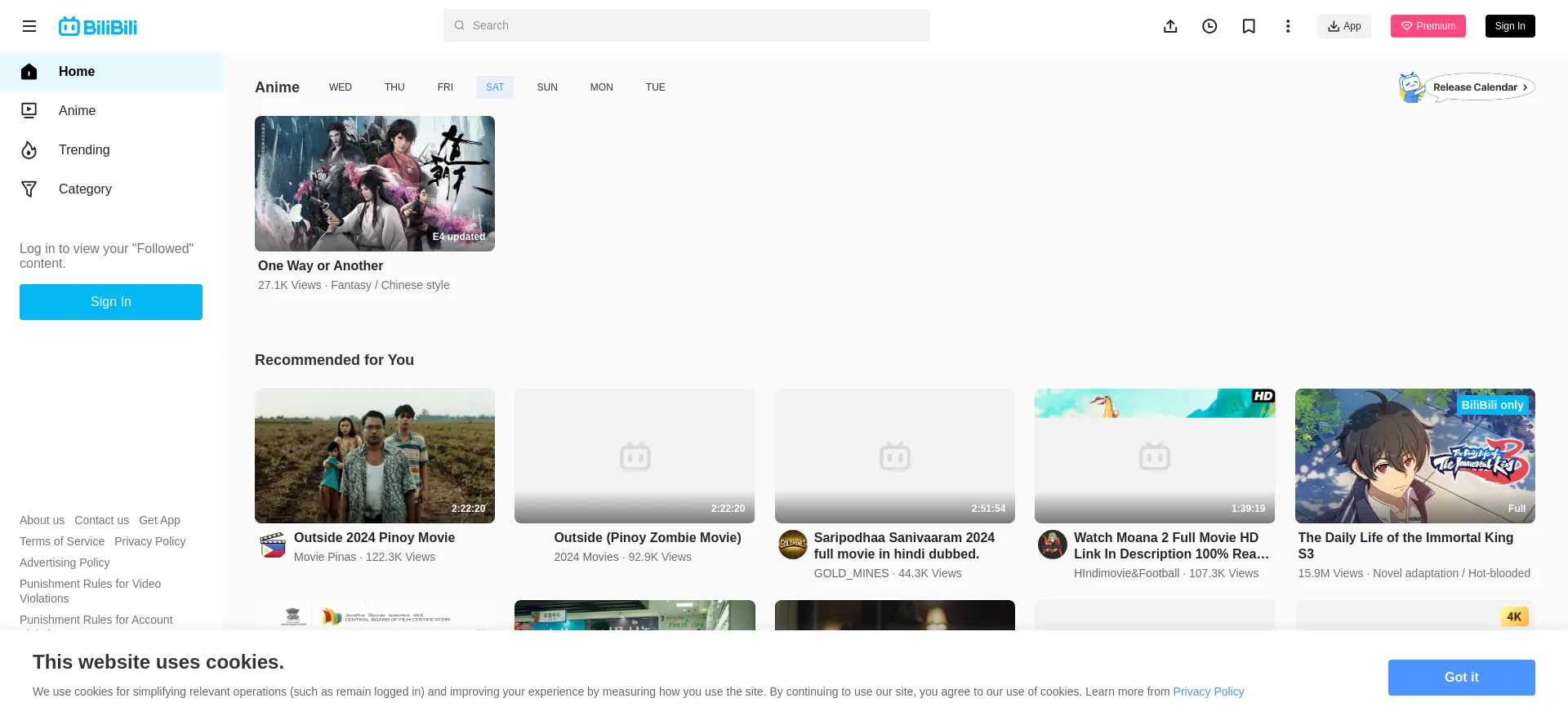This screenshot has width=1568, height=725.
Task: Open Trending in the sidebar
Action: 111,150
